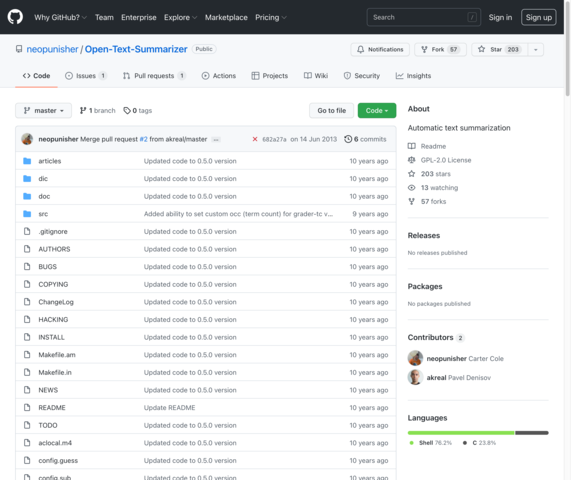The width and height of the screenshot is (571, 480).
Task: Click the Go to file button
Action: pyautogui.click(x=331, y=110)
